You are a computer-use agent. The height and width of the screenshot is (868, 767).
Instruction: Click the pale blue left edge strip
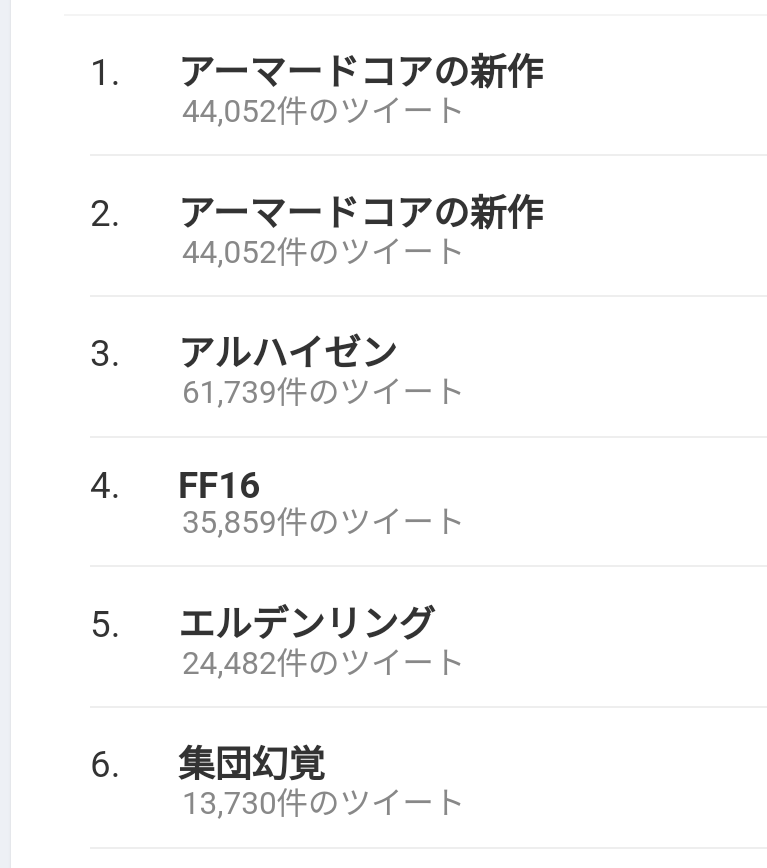coord(5,434)
